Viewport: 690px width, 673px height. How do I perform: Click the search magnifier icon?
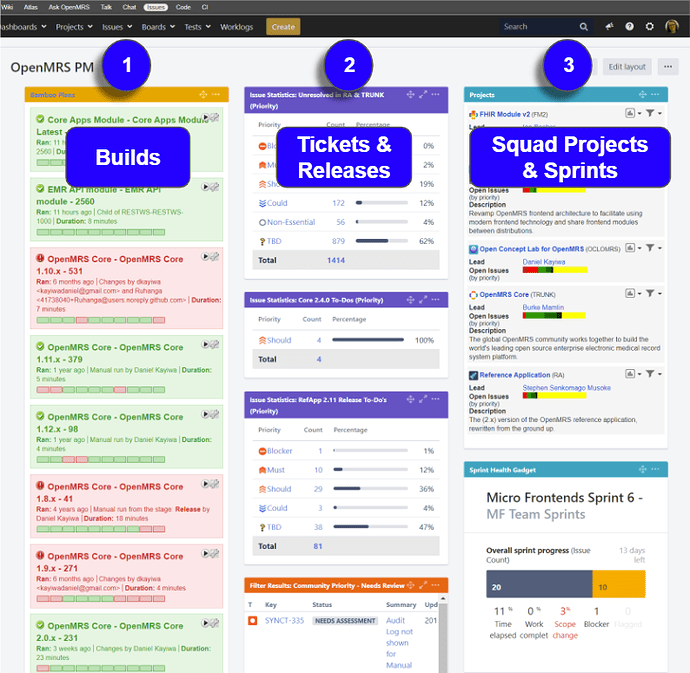click(584, 27)
